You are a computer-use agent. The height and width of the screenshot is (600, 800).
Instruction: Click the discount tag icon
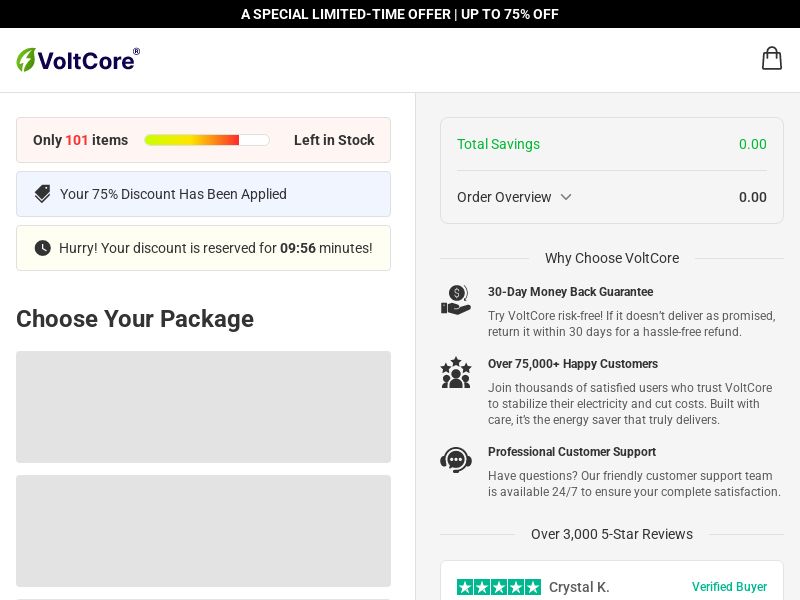42,194
